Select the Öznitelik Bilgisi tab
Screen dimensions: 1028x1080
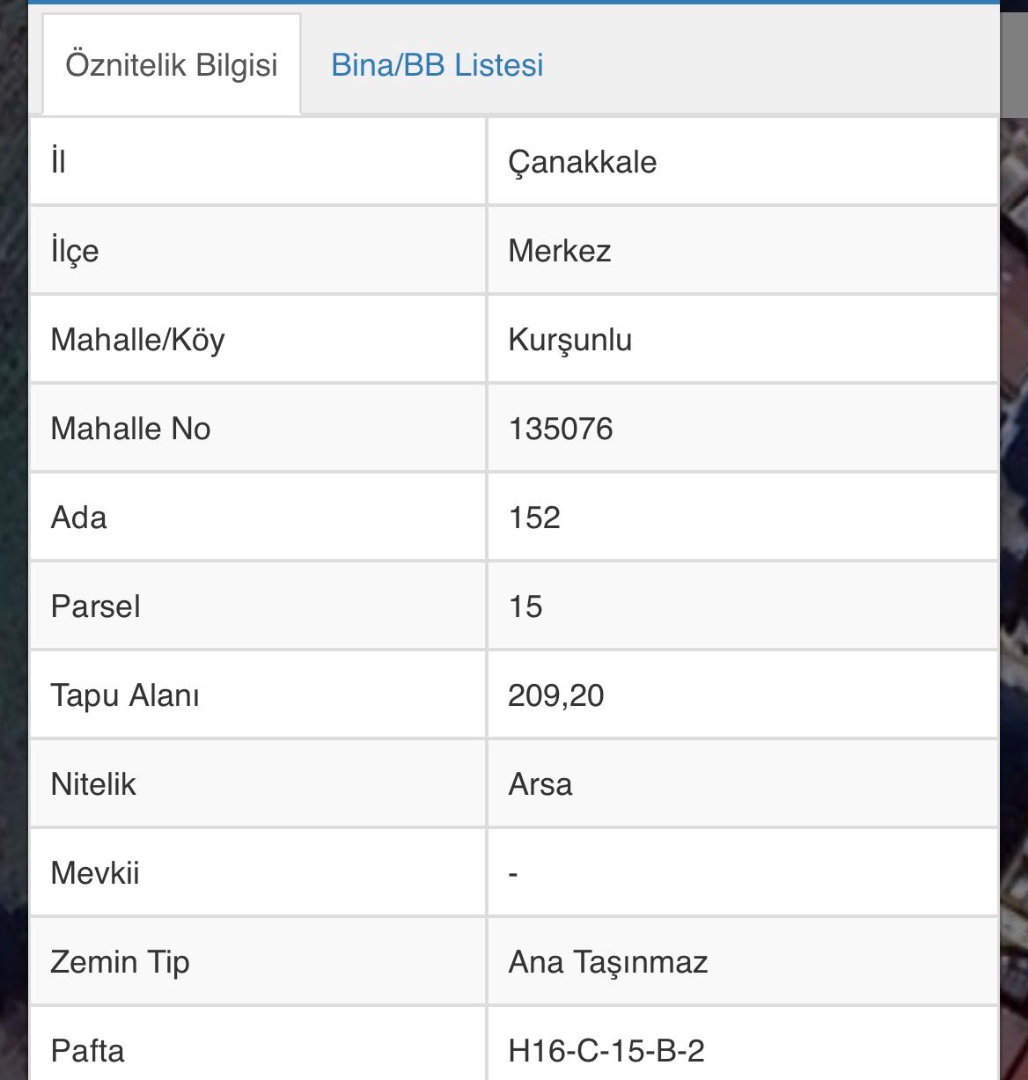pyautogui.click(x=171, y=66)
